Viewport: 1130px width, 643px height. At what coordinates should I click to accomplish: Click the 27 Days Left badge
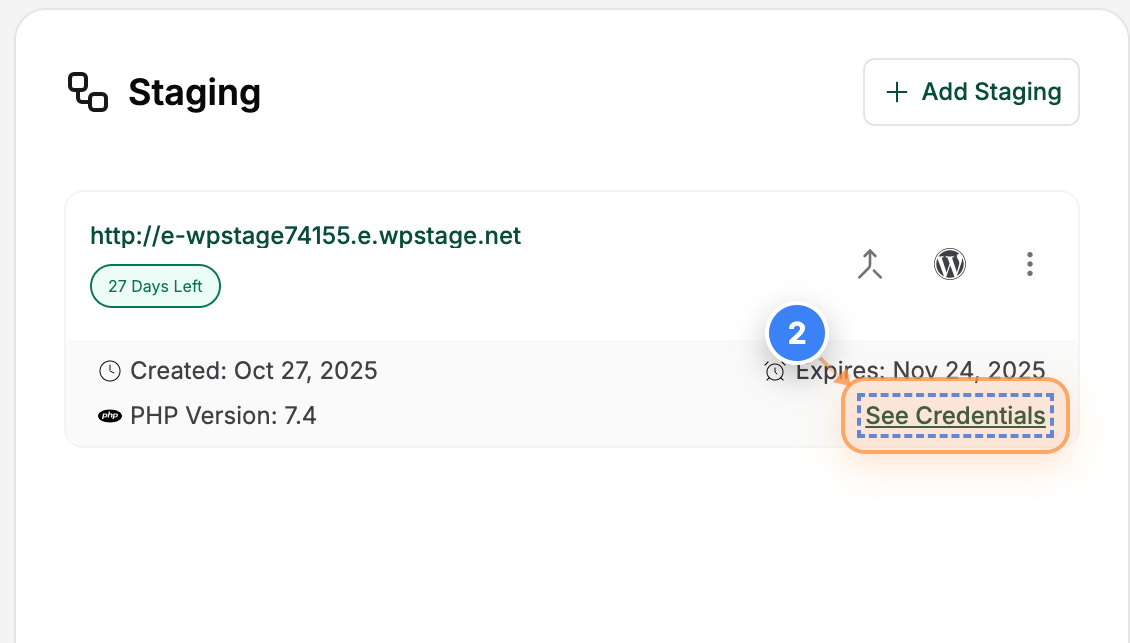click(x=155, y=286)
